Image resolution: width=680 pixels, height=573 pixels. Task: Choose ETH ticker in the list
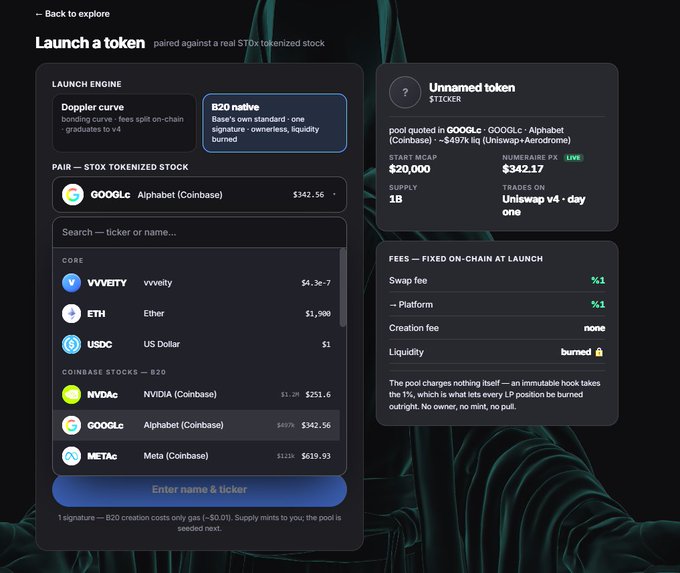coord(96,314)
